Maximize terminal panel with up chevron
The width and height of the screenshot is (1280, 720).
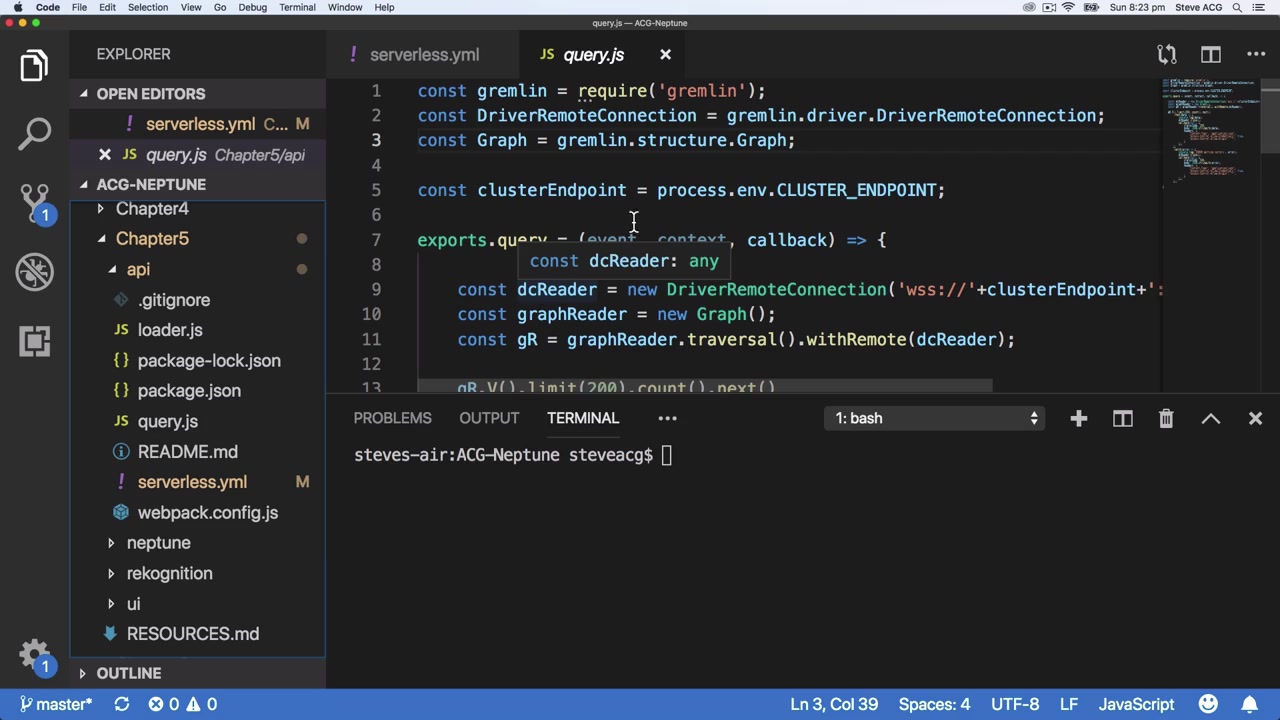pos(1211,419)
